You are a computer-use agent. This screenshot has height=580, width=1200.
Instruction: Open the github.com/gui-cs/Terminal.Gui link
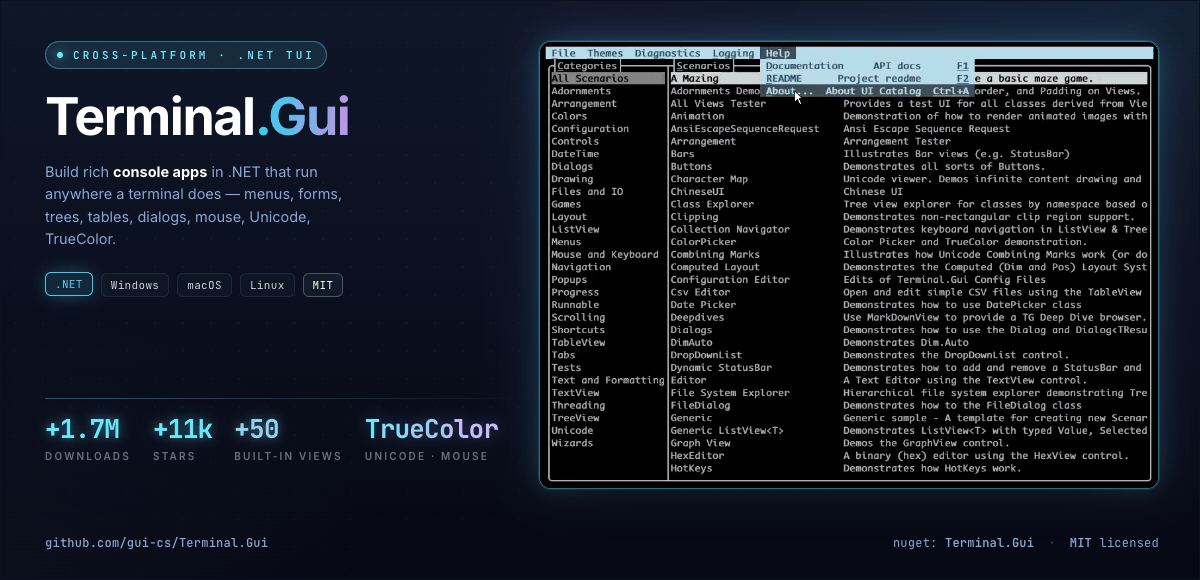(x=156, y=542)
